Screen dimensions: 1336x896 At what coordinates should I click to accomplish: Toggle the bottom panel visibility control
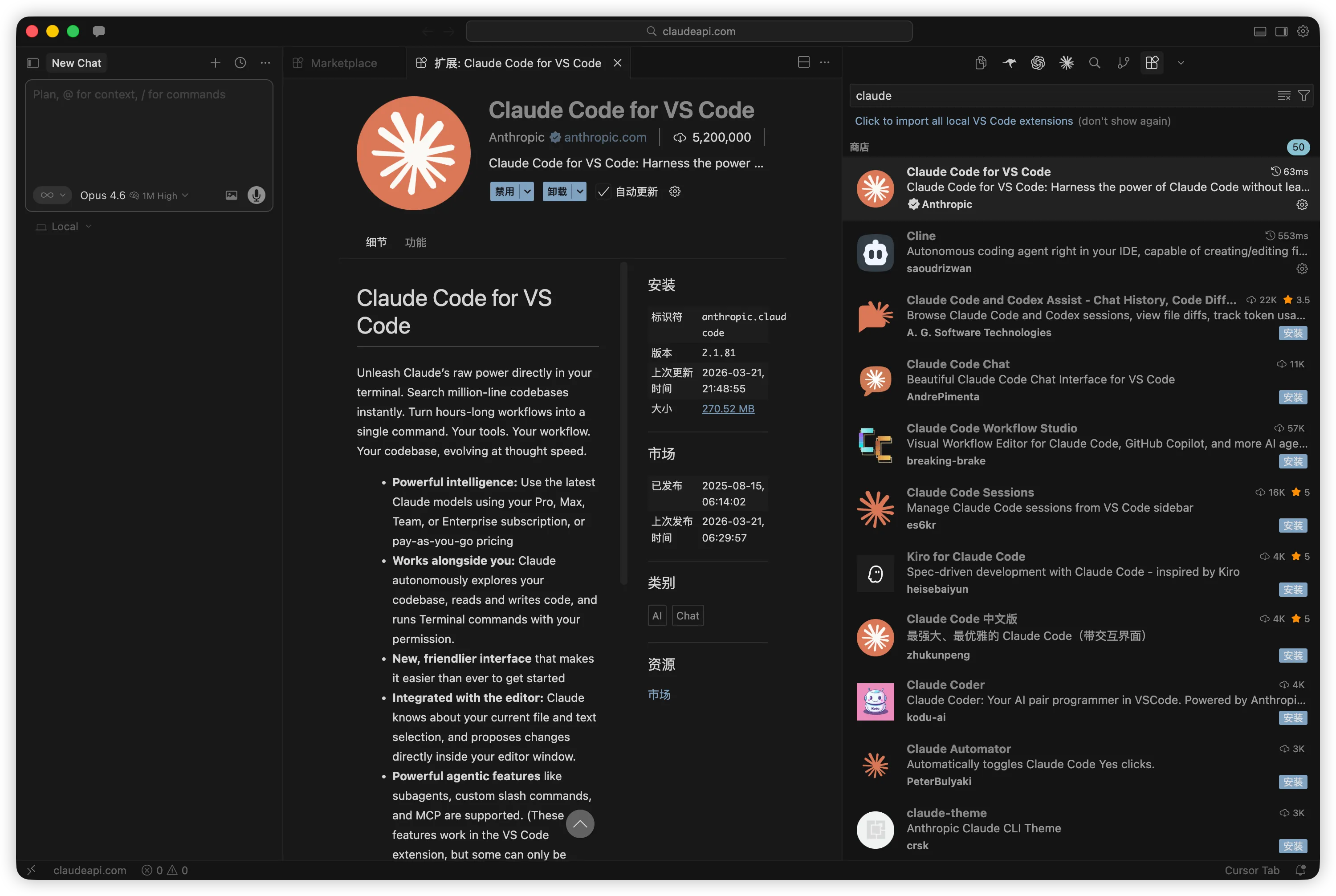1259,32
